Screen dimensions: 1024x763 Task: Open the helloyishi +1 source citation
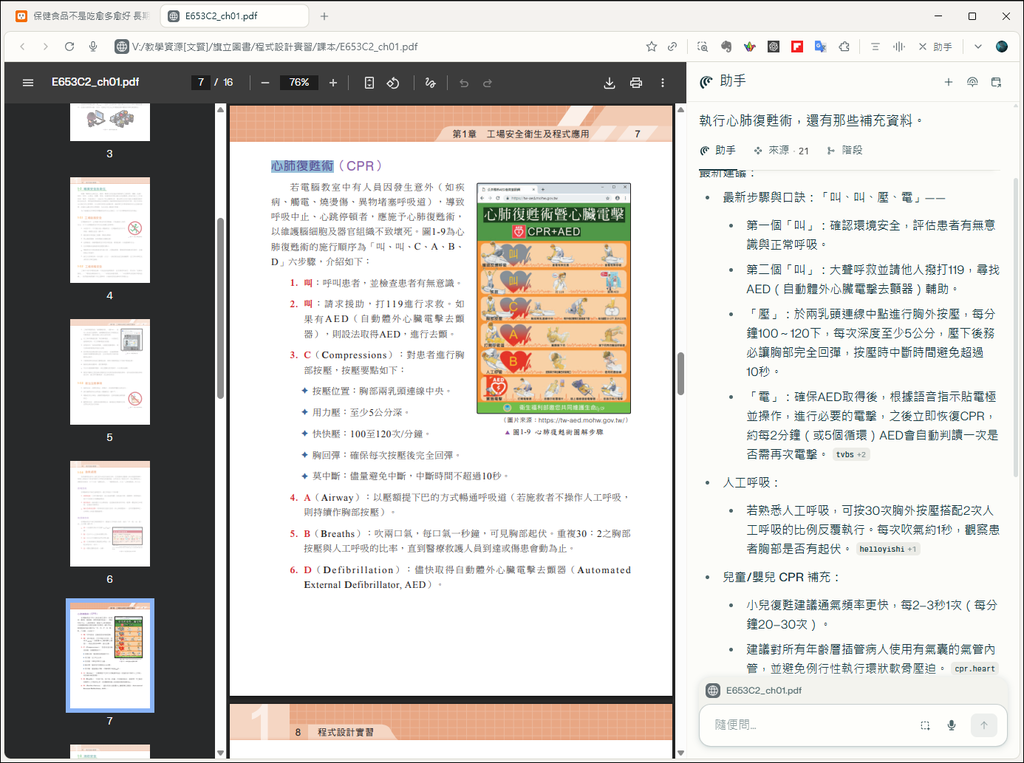pyautogui.click(x=888, y=549)
